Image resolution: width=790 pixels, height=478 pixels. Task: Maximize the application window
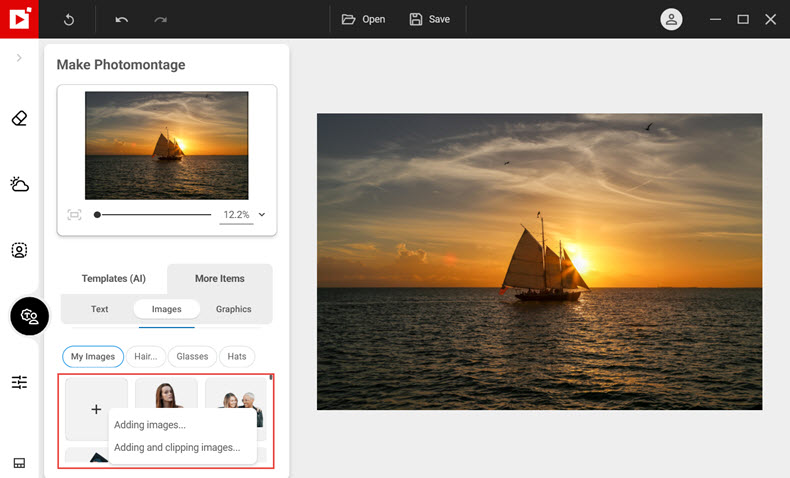(x=743, y=19)
